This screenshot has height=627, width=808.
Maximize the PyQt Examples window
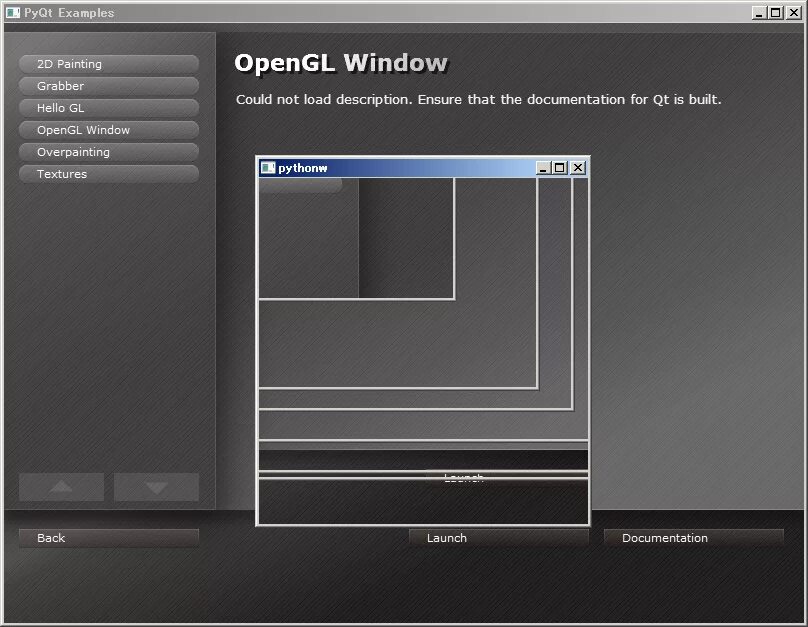click(776, 13)
